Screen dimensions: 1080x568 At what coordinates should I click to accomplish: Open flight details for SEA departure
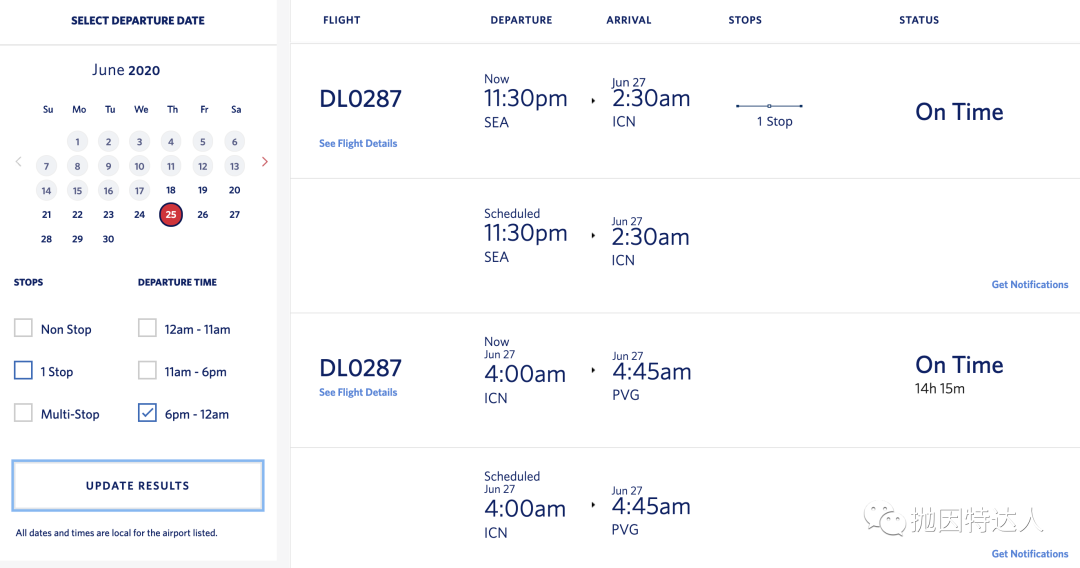(x=358, y=144)
